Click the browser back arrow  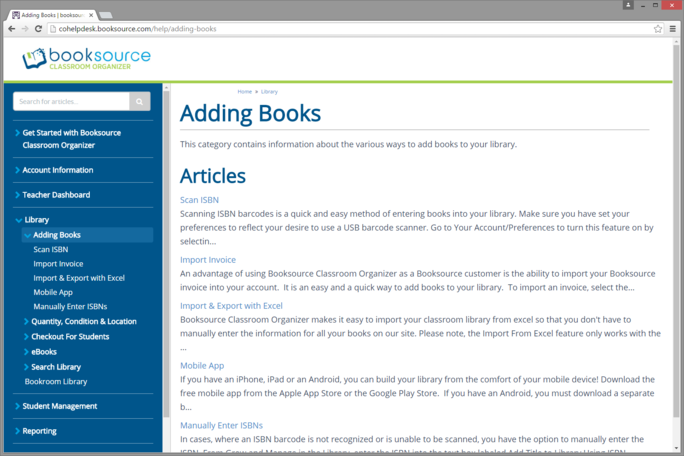12,29
